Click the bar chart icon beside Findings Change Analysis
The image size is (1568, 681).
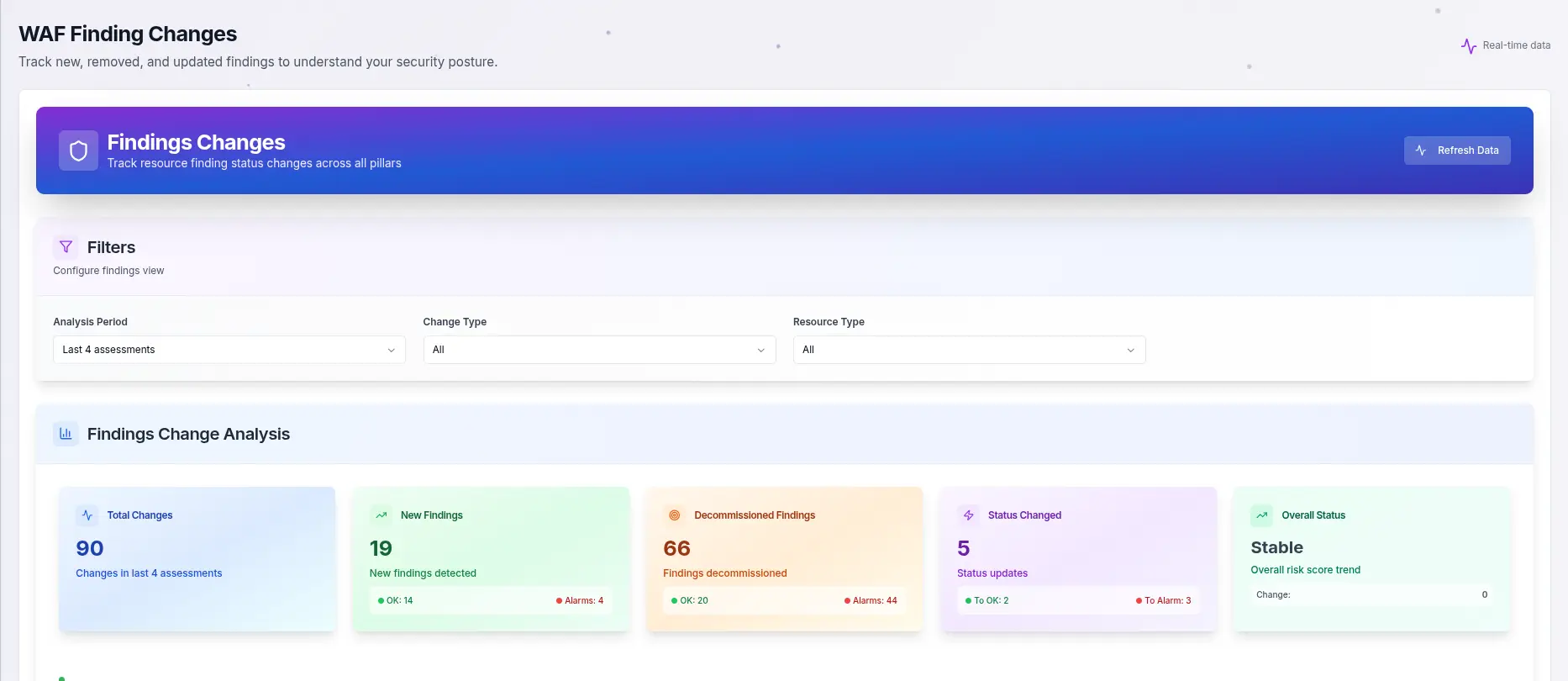(x=66, y=434)
